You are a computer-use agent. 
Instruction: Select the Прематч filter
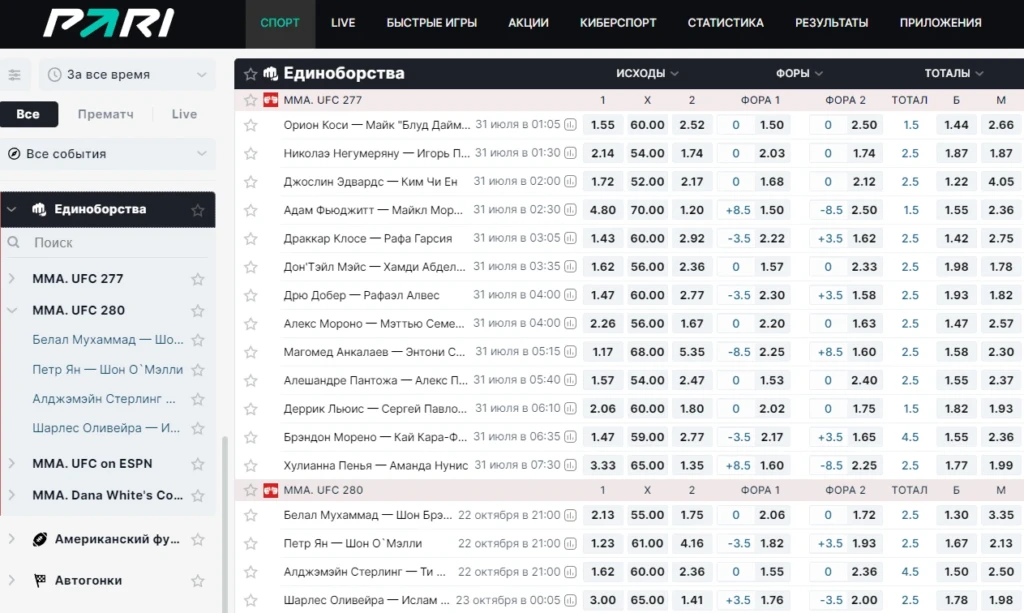[x=106, y=114]
